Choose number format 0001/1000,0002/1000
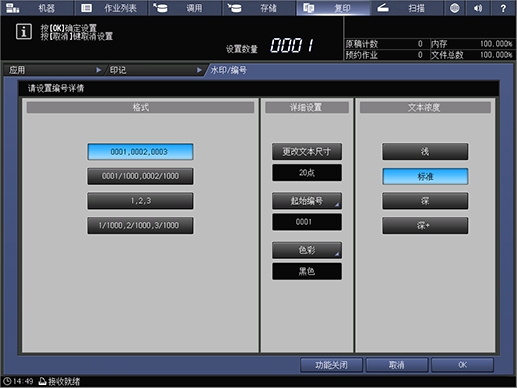517x388 pixels. pos(140,176)
